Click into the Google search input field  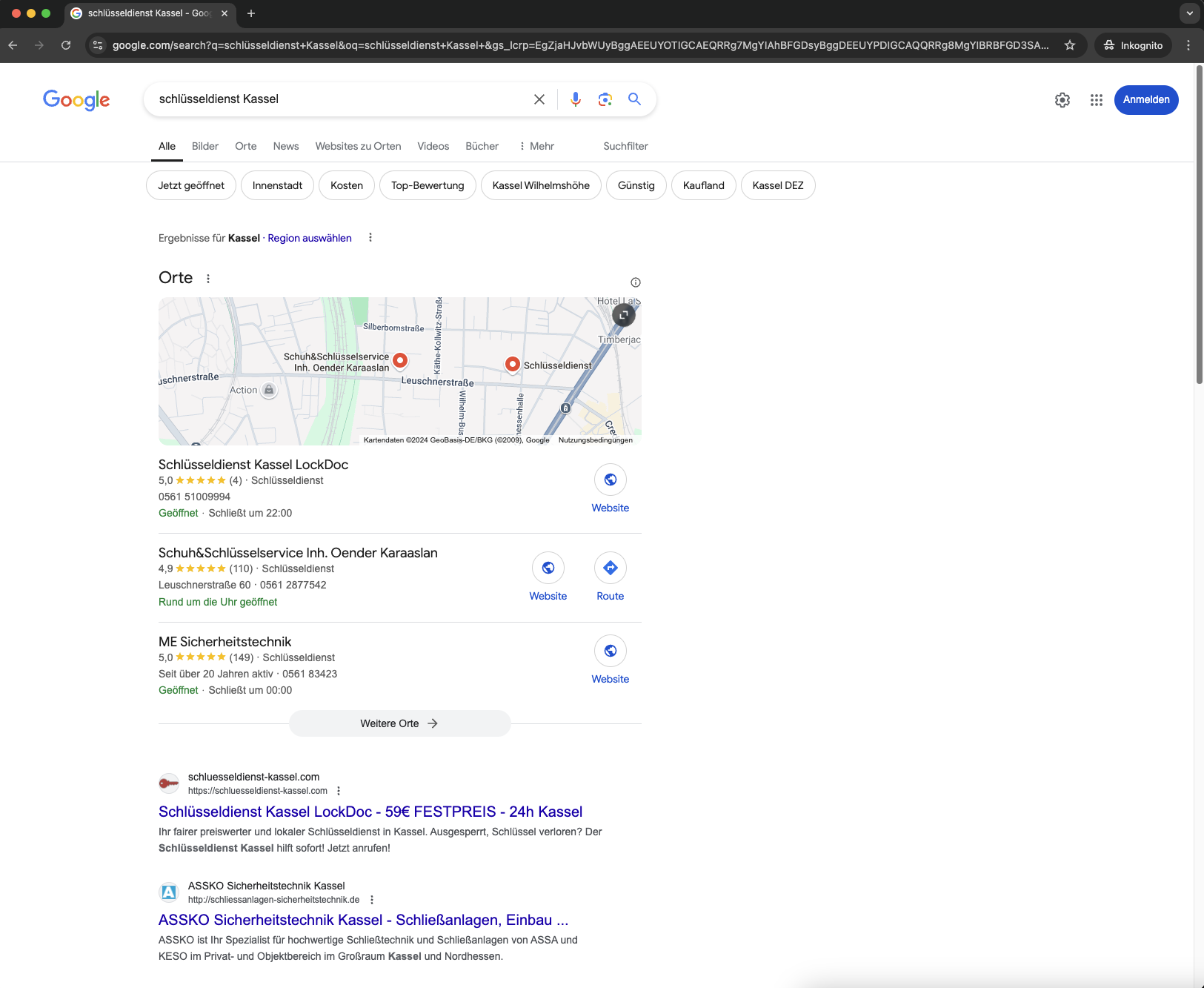341,99
